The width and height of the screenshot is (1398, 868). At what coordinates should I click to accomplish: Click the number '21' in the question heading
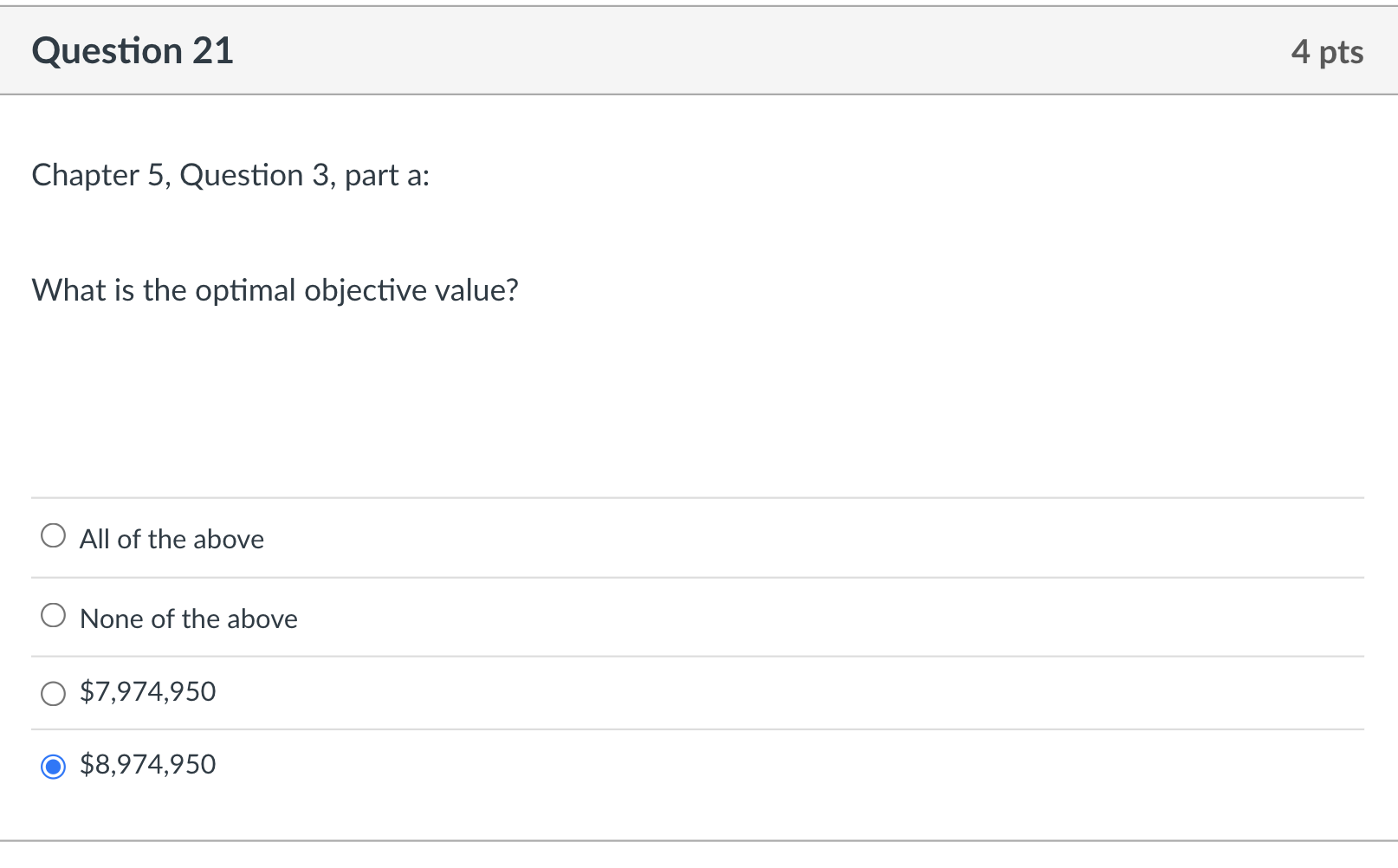point(213,51)
